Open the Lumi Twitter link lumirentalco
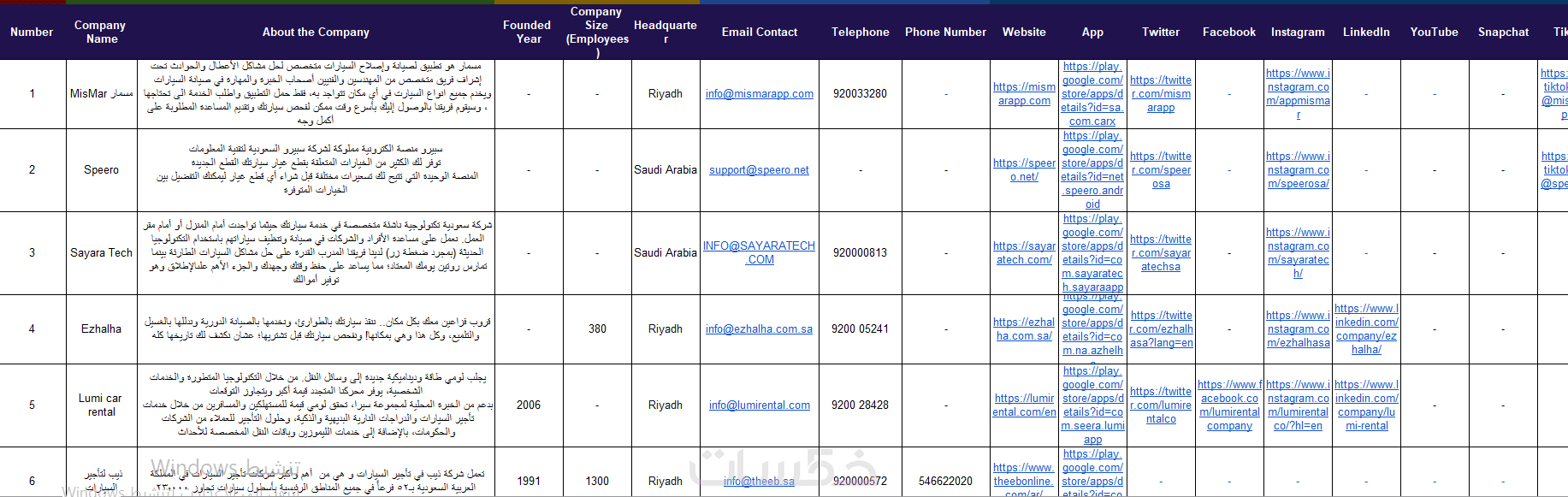 1161,405
